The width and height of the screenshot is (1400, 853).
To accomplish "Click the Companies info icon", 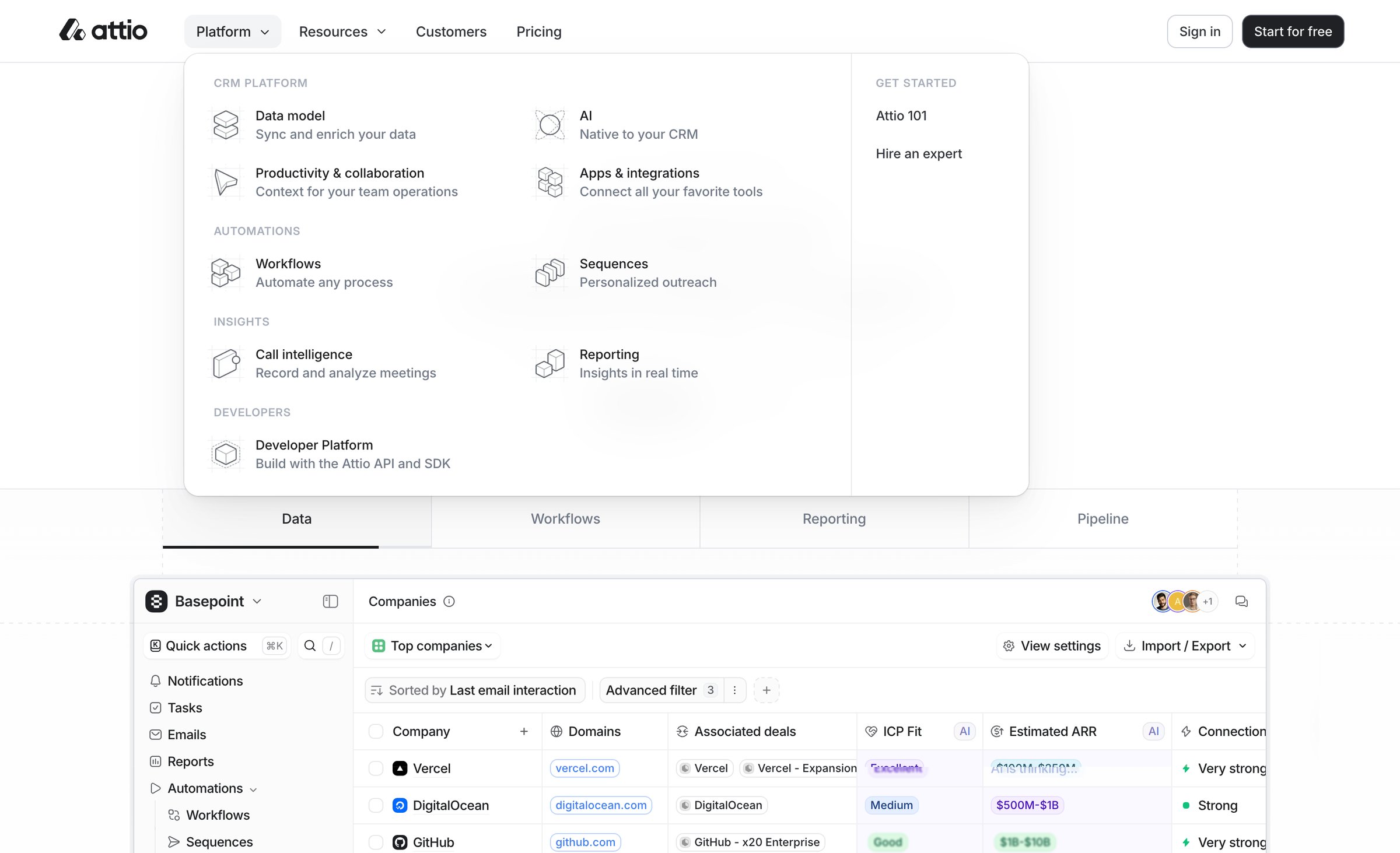I will (449, 601).
